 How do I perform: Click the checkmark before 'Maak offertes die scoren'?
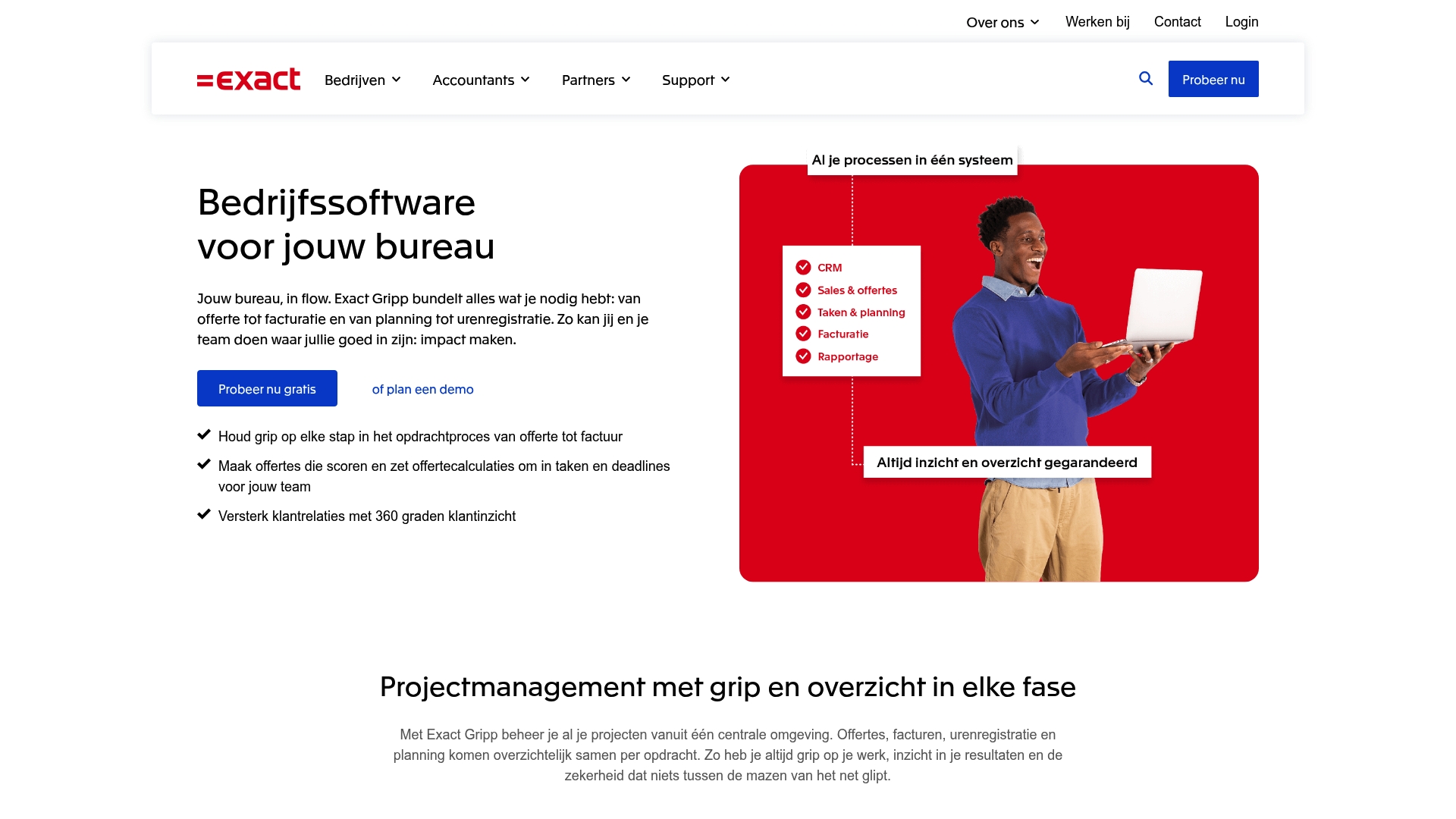[x=203, y=463]
